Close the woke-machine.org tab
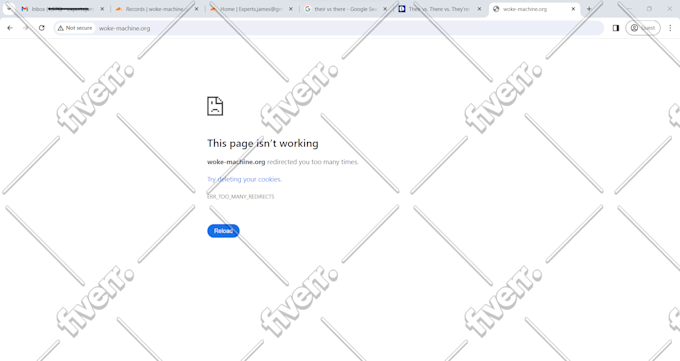 coord(573,9)
